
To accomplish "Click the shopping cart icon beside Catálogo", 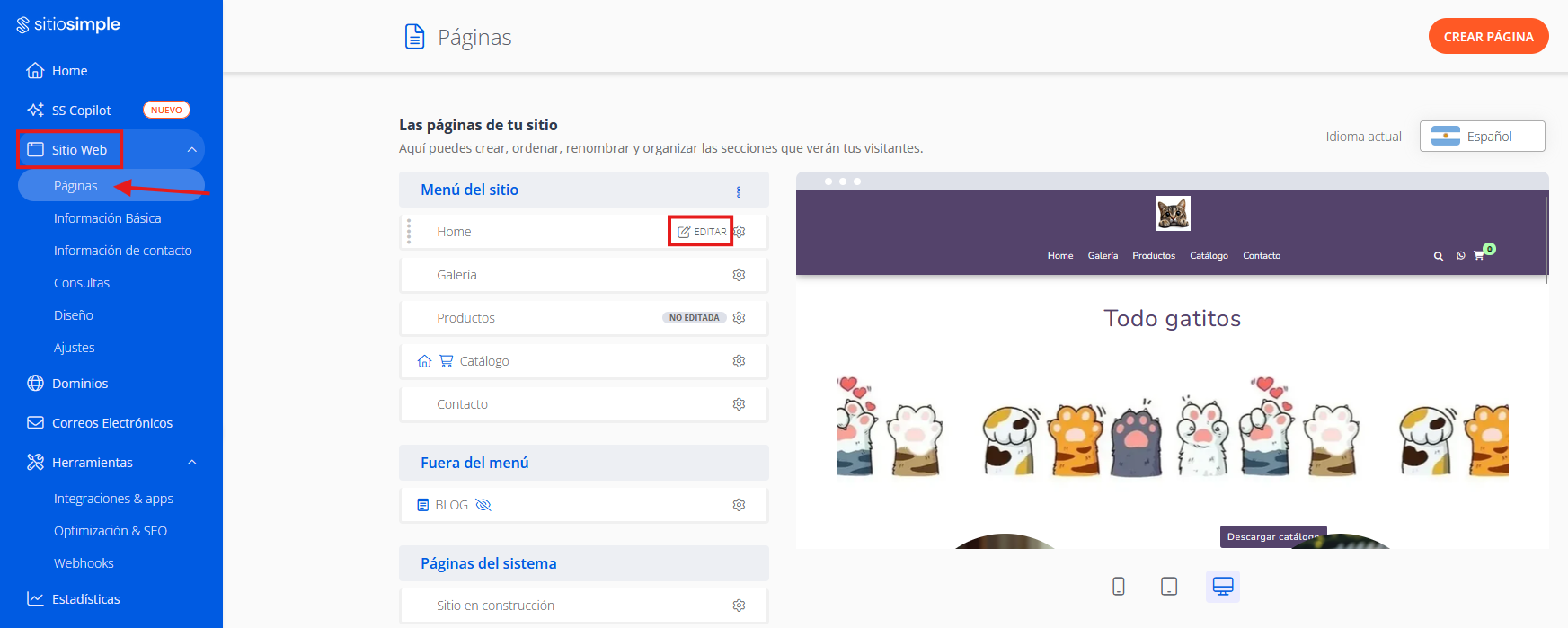I will tap(447, 360).
